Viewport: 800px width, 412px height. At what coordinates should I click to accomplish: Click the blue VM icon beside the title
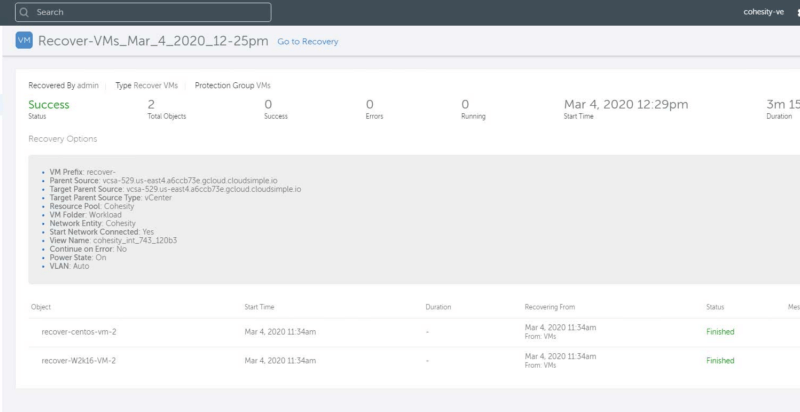click(23, 41)
